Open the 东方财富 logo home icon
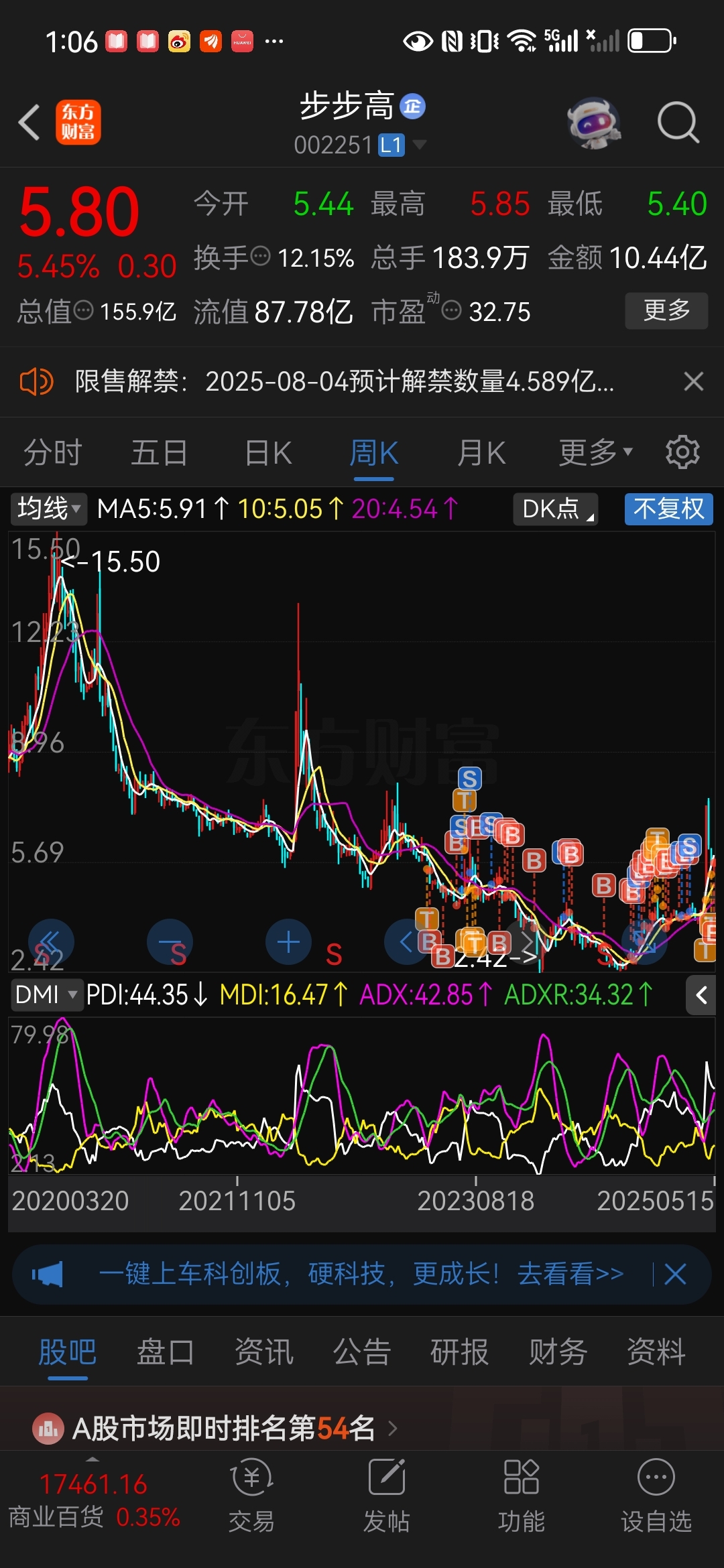The height and width of the screenshot is (1568, 724). click(78, 123)
